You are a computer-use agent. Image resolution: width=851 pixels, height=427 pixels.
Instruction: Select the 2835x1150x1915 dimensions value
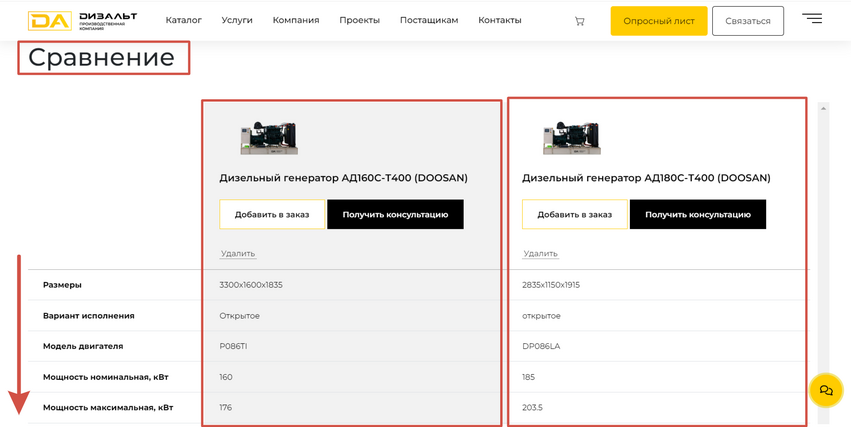tap(551, 285)
